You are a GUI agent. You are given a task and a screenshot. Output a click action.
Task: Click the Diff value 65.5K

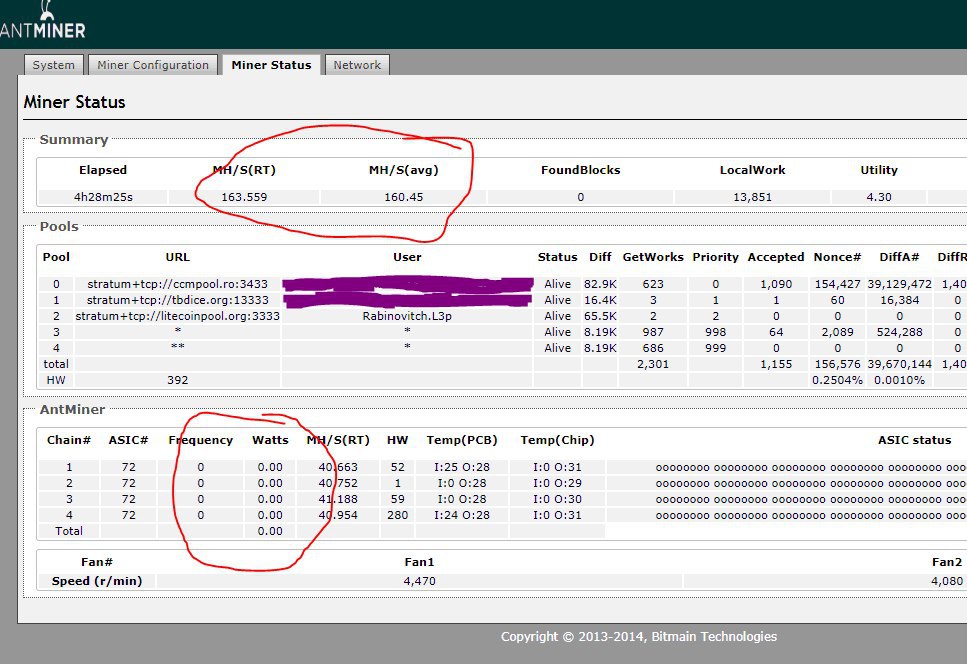click(x=600, y=316)
